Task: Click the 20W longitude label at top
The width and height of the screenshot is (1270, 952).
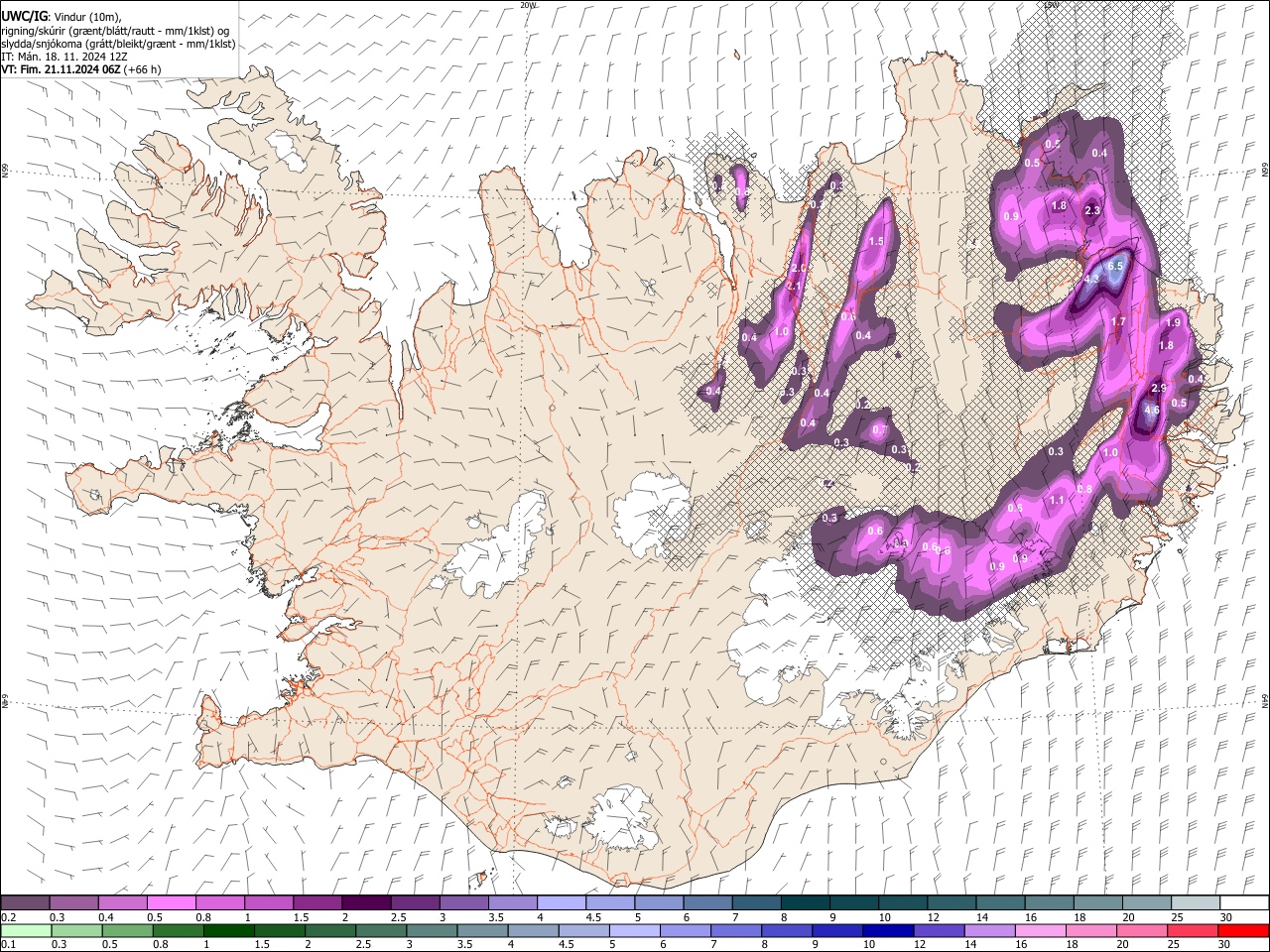Action: [x=528, y=5]
